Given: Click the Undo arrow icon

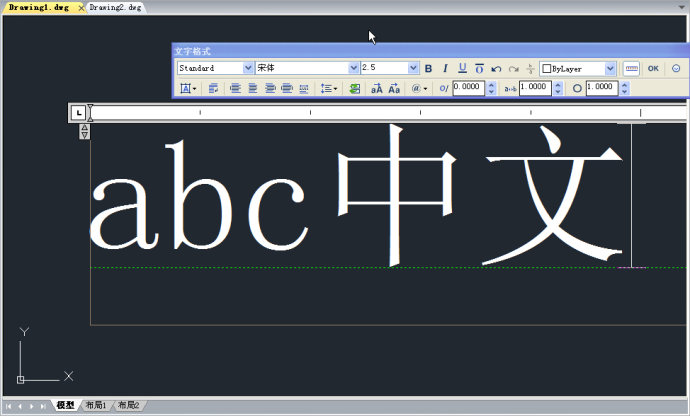Looking at the screenshot, I should pos(497,68).
